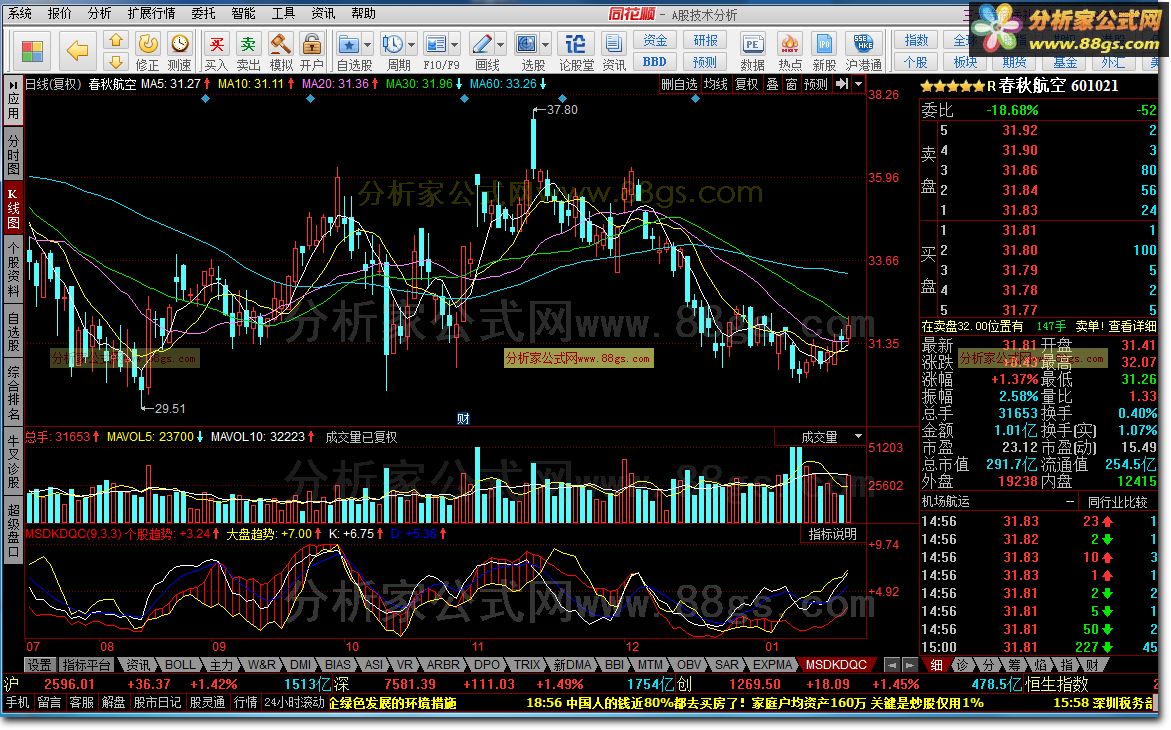Click the 指标说明 button
The image size is (1171, 730).
[x=833, y=534]
